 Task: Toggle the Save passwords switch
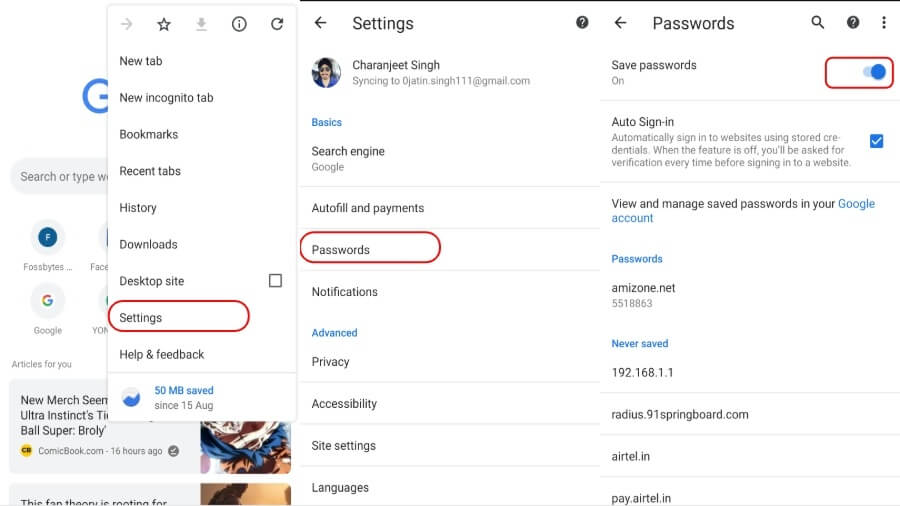tap(873, 72)
